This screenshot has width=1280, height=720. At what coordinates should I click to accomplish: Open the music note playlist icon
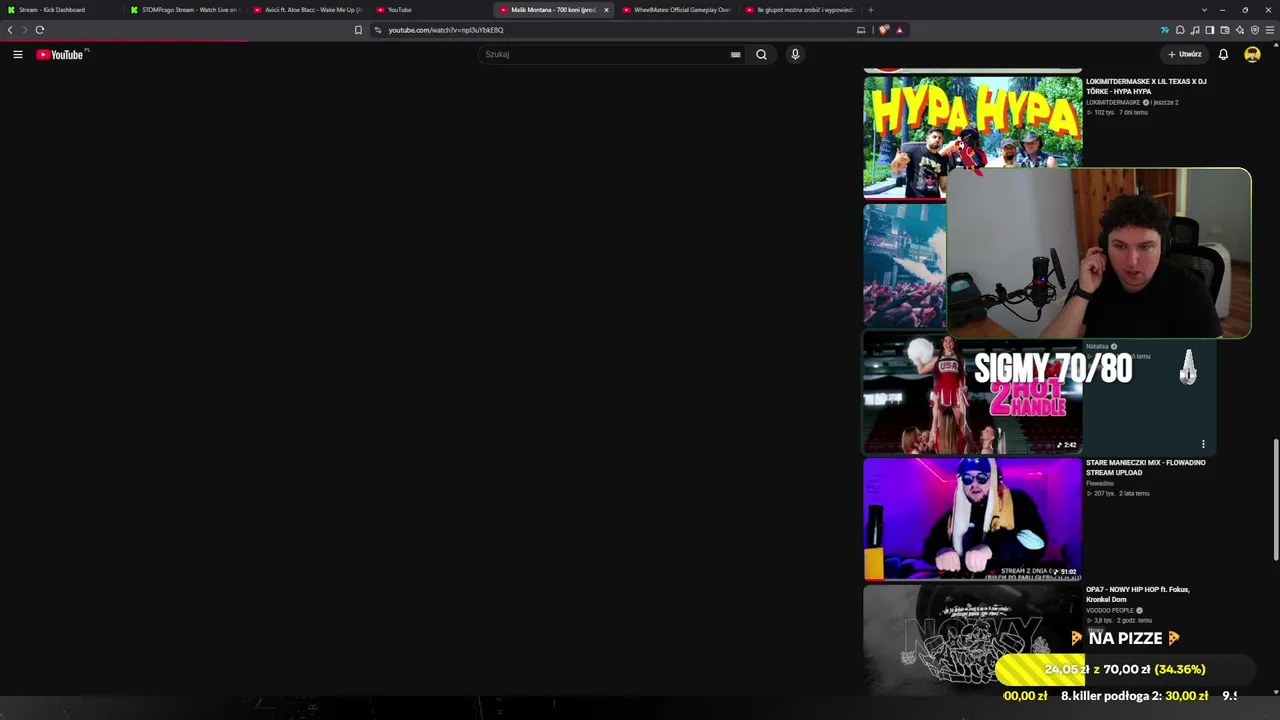coord(1195,30)
